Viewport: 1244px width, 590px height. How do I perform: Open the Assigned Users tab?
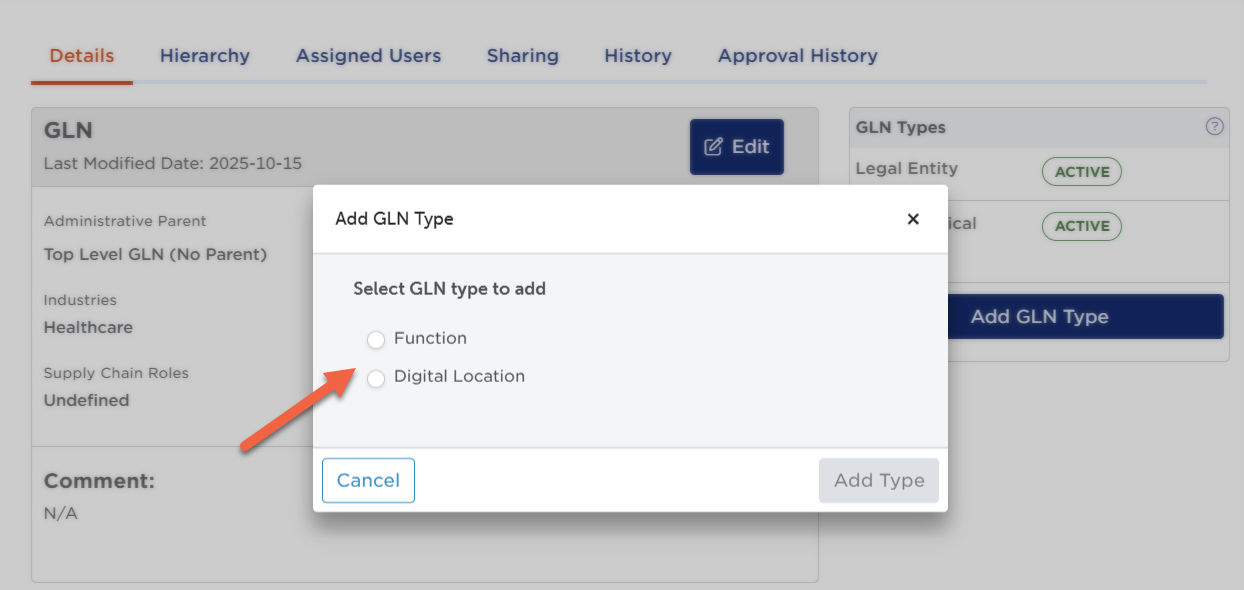pyautogui.click(x=368, y=56)
